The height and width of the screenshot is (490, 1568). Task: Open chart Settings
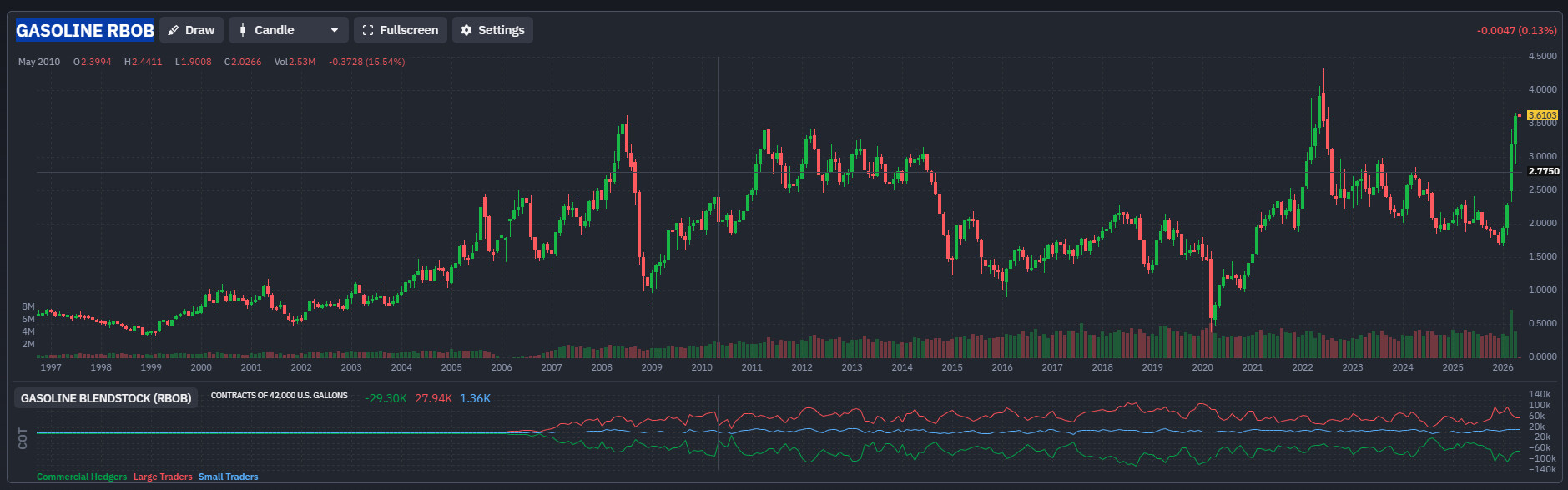[492, 30]
